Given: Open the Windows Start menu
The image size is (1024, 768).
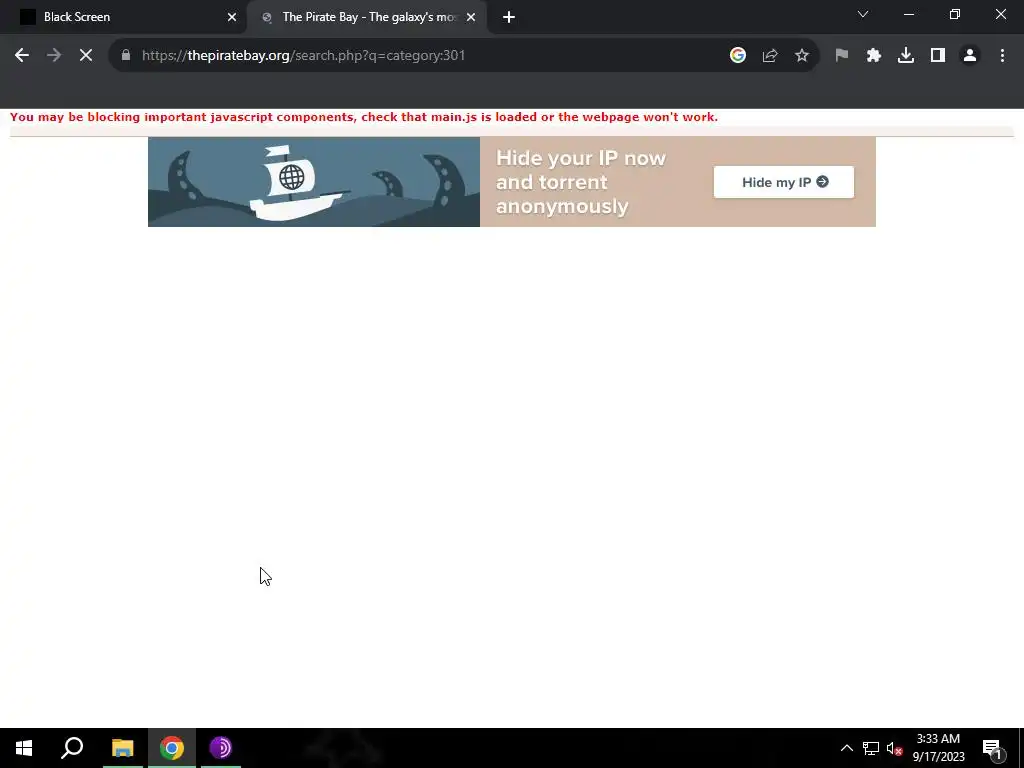Looking at the screenshot, I should 24,748.
